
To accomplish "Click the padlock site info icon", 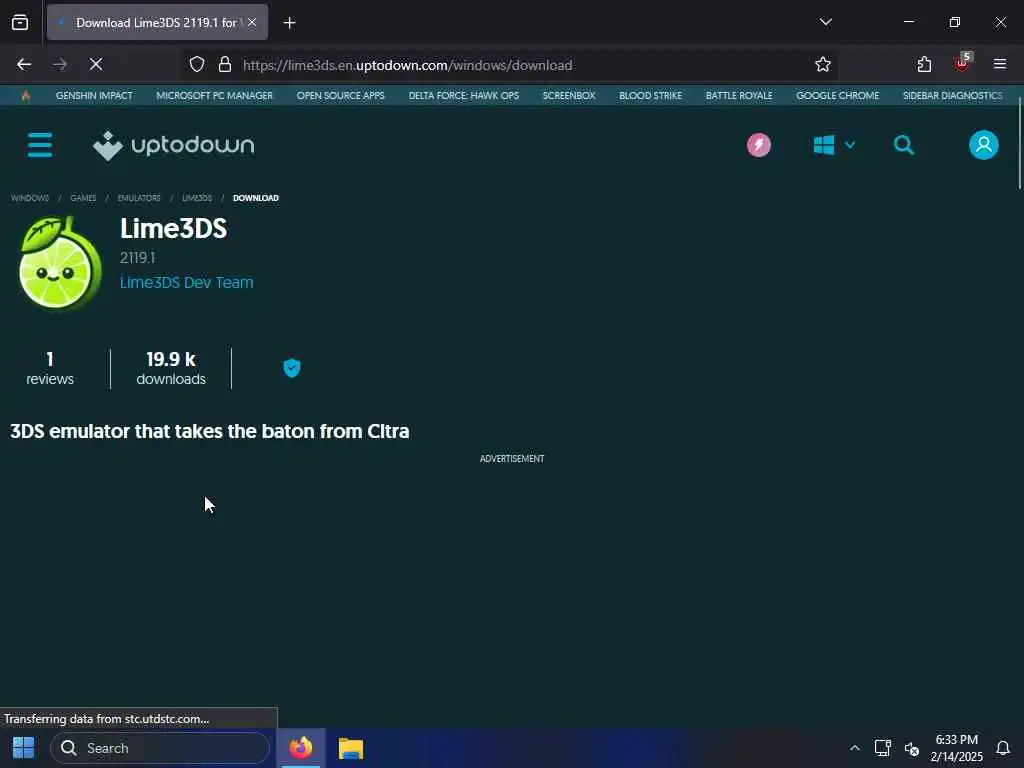I will 225,64.
